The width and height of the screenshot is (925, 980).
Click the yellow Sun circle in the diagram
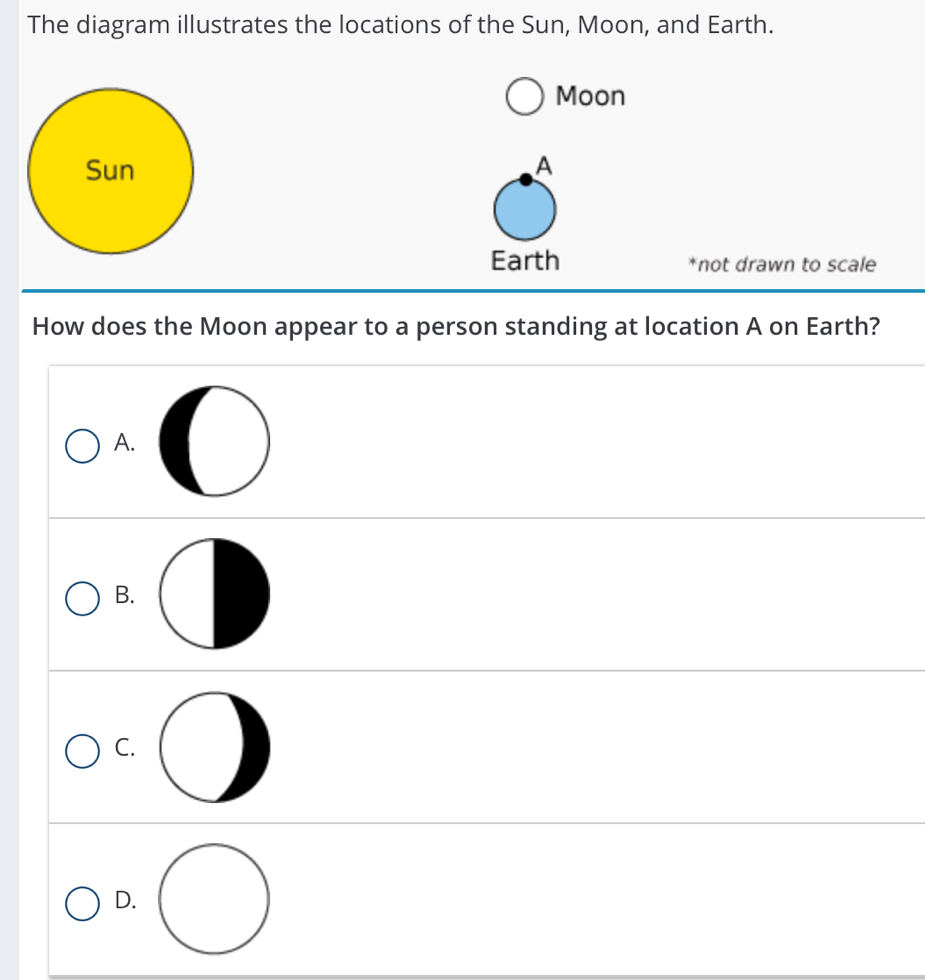coord(108,170)
